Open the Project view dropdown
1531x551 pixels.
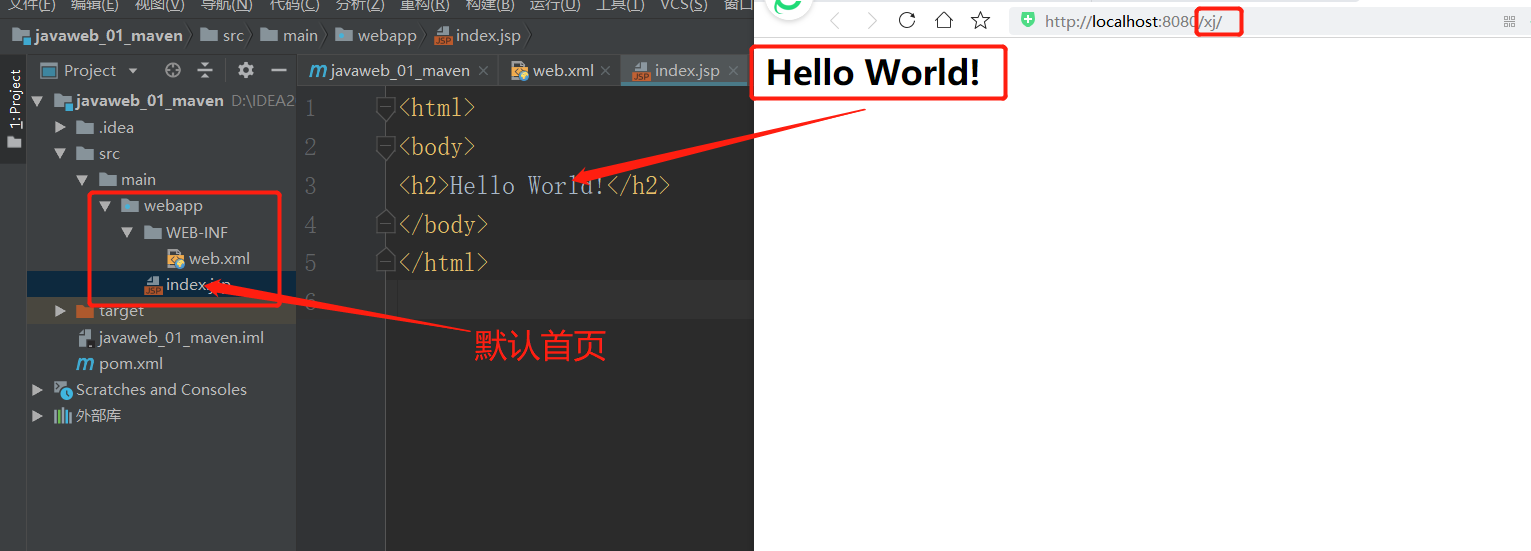(133, 71)
